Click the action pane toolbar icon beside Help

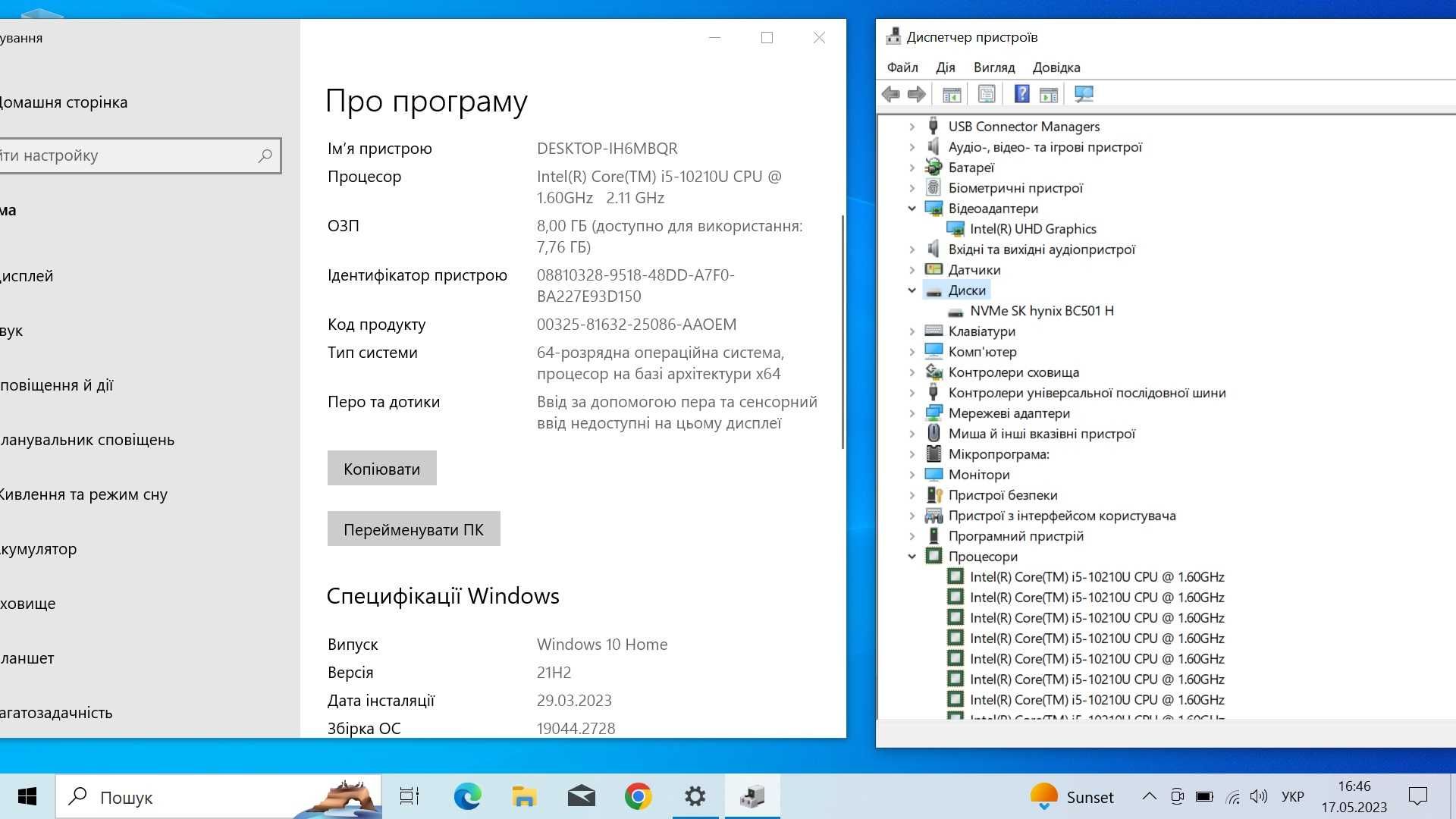[x=1049, y=94]
